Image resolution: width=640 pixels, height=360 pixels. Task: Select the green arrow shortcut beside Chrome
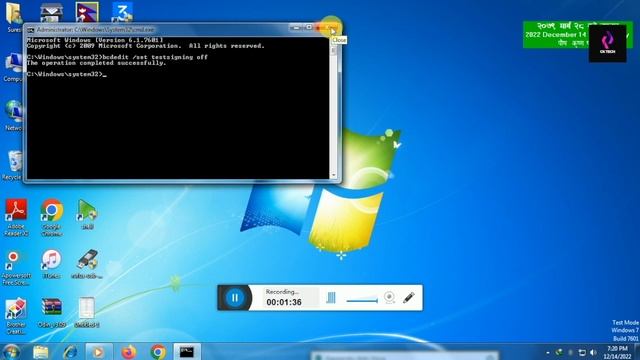click(x=87, y=214)
